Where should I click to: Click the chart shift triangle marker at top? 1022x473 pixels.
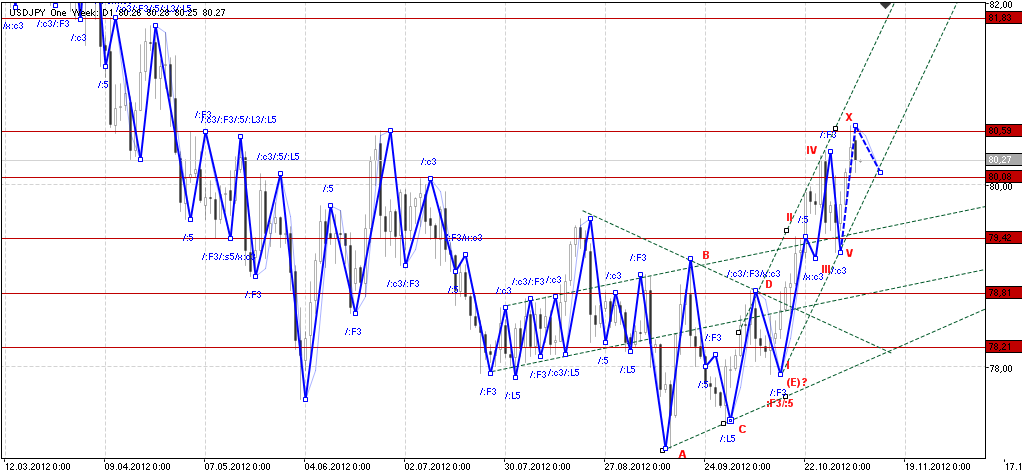(x=886, y=5)
